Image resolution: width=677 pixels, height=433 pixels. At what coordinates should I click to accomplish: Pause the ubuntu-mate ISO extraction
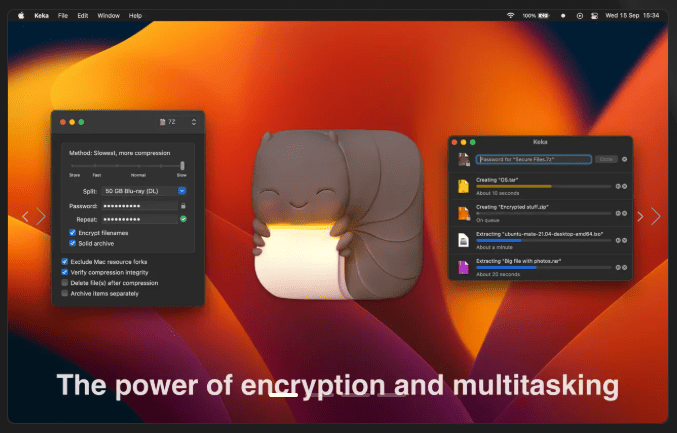(618, 240)
